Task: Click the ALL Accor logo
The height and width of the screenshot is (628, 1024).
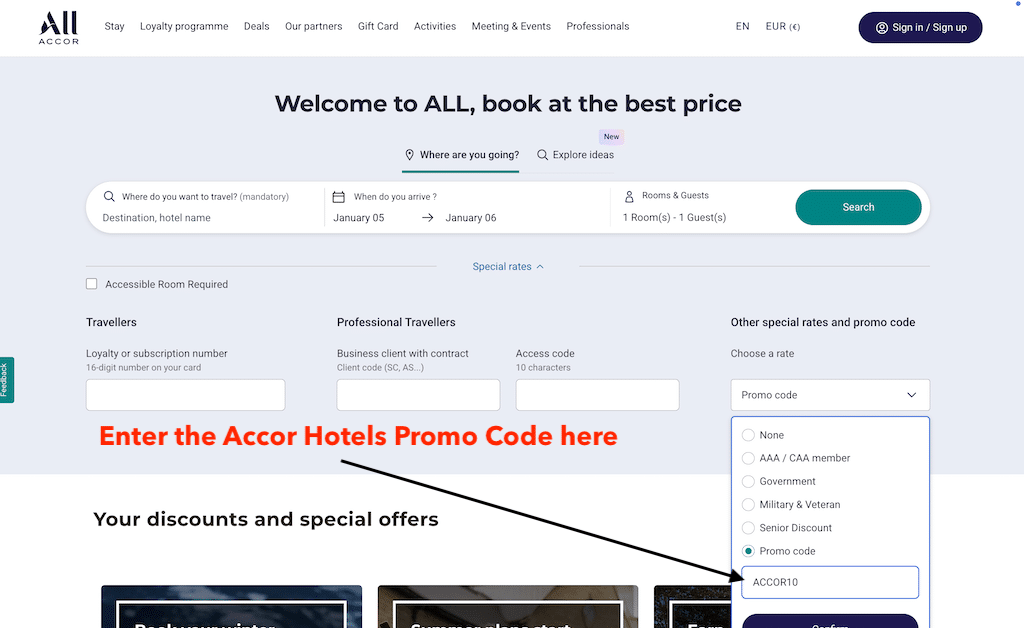Action: [x=59, y=27]
